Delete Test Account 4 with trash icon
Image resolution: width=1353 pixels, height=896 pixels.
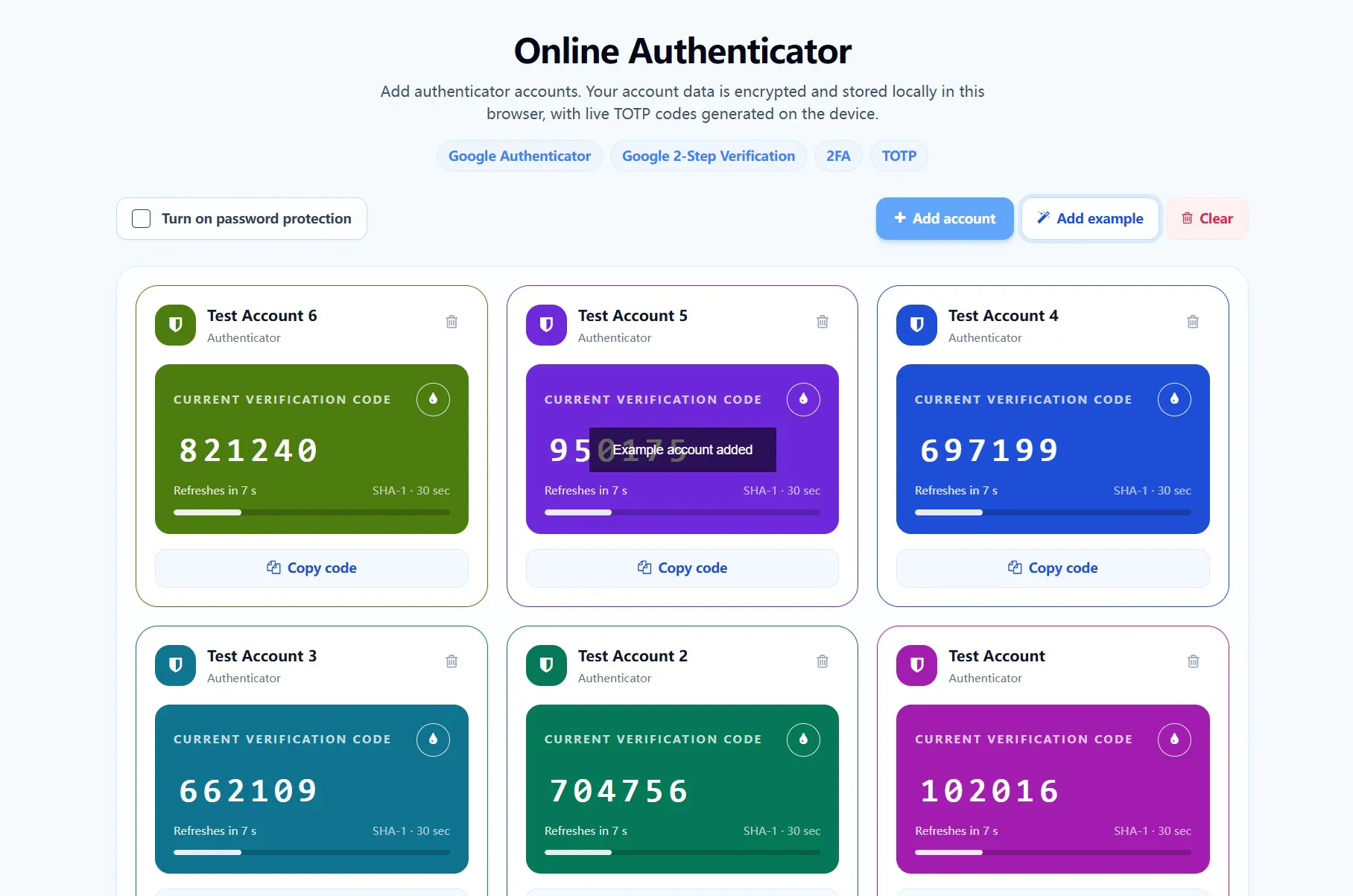pos(1193,322)
